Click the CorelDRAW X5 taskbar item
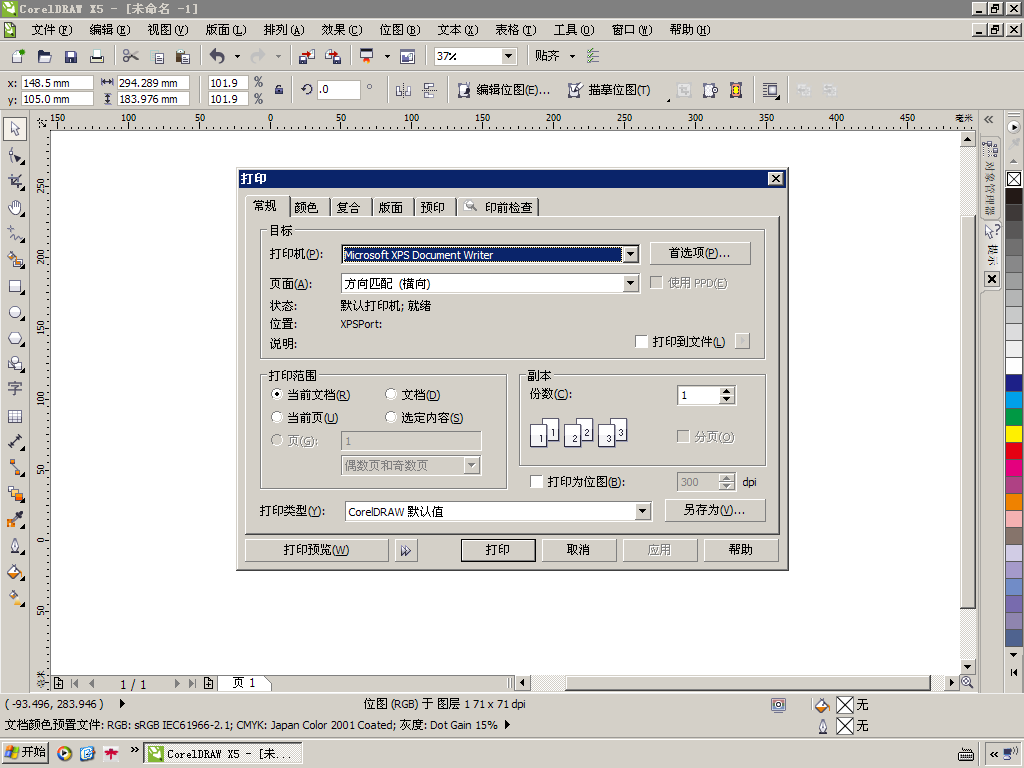 tap(223, 753)
